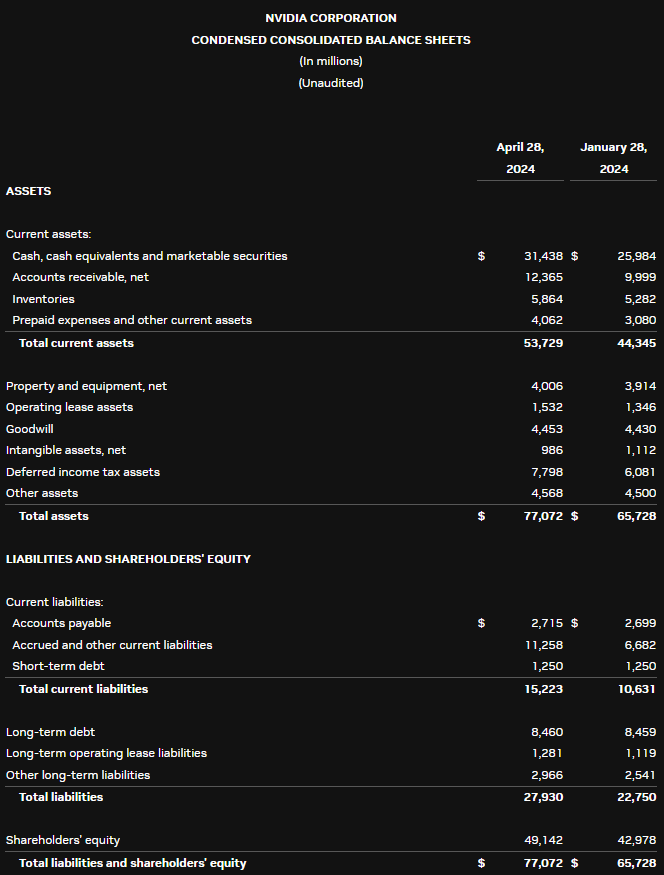This screenshot has height=875, width=664.
Task: Select the Total current assets label
Action: (76, 343)
